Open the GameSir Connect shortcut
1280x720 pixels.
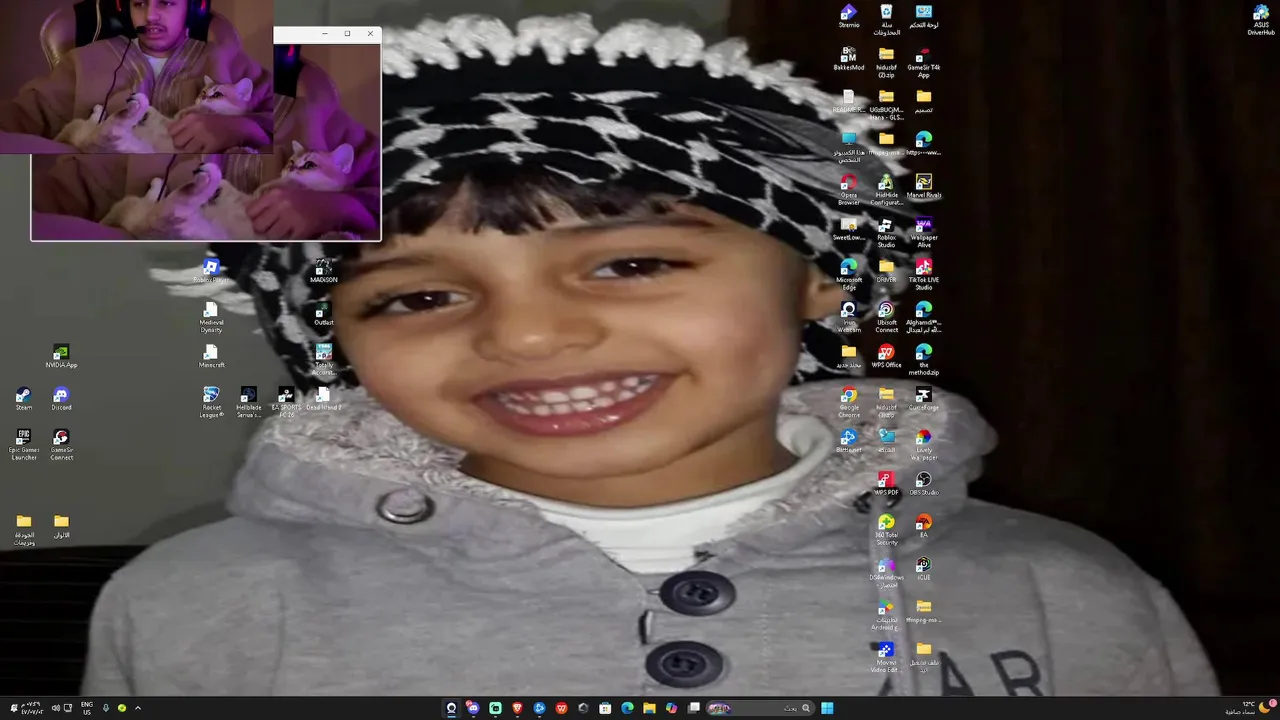pos(61,444)
